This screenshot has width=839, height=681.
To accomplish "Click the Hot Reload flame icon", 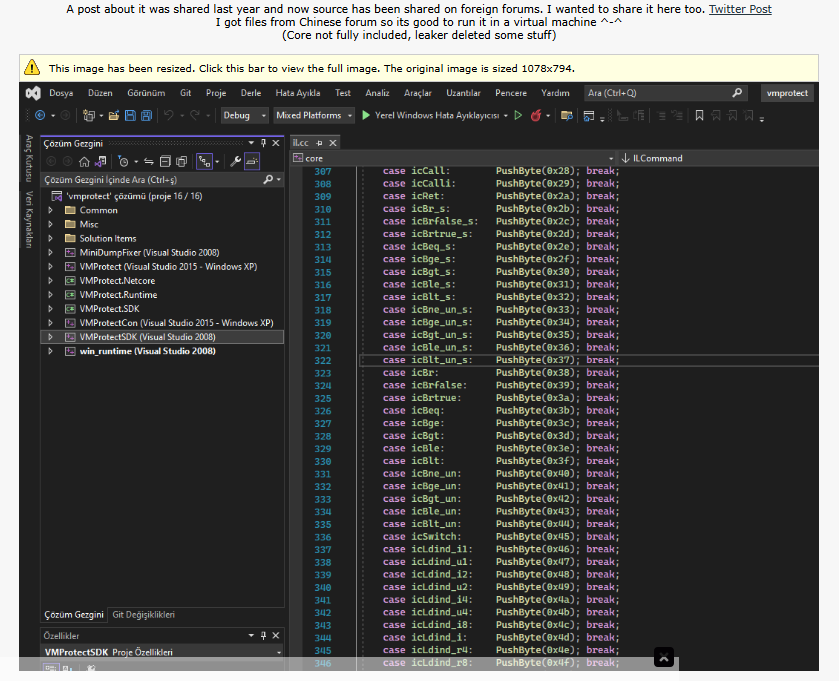I will click(536, 116).
